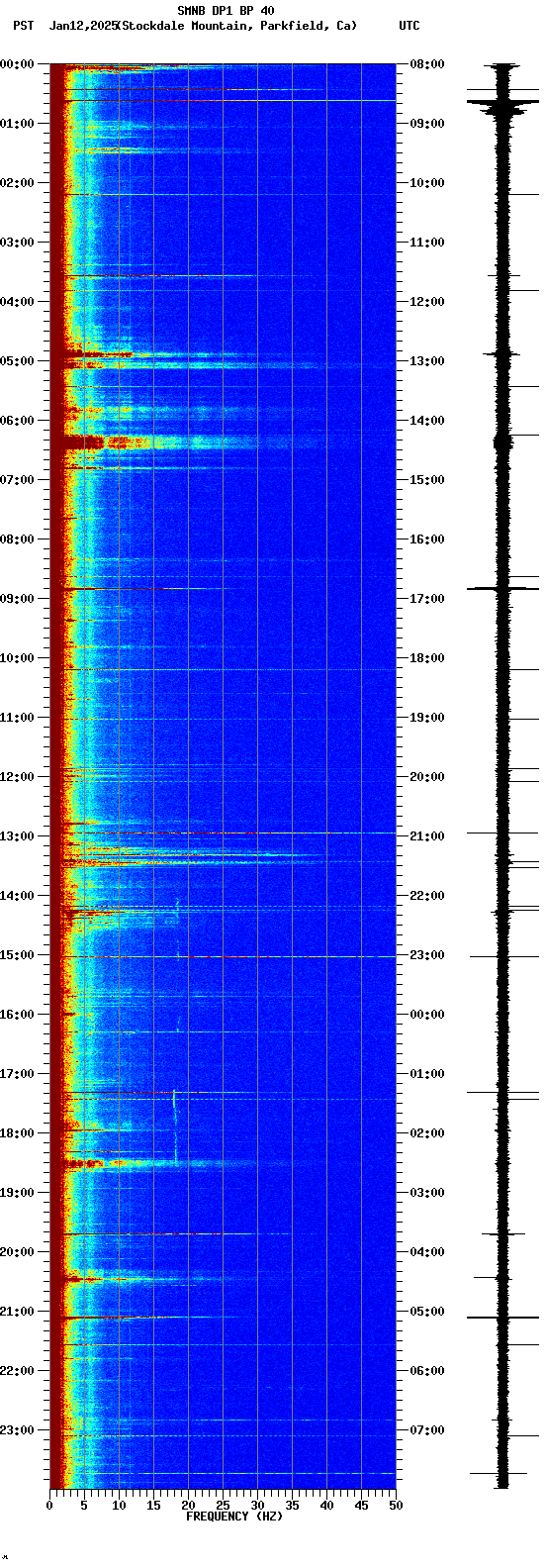Screen dimensions: 546x1568
Task: Click the UTC time label '07:00'
Action: (427, 1430)
